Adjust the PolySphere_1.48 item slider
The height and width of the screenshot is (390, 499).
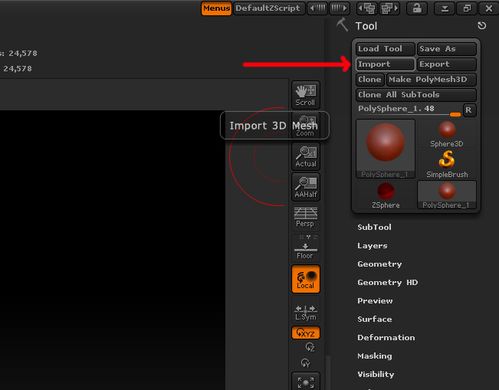[409, 110]
